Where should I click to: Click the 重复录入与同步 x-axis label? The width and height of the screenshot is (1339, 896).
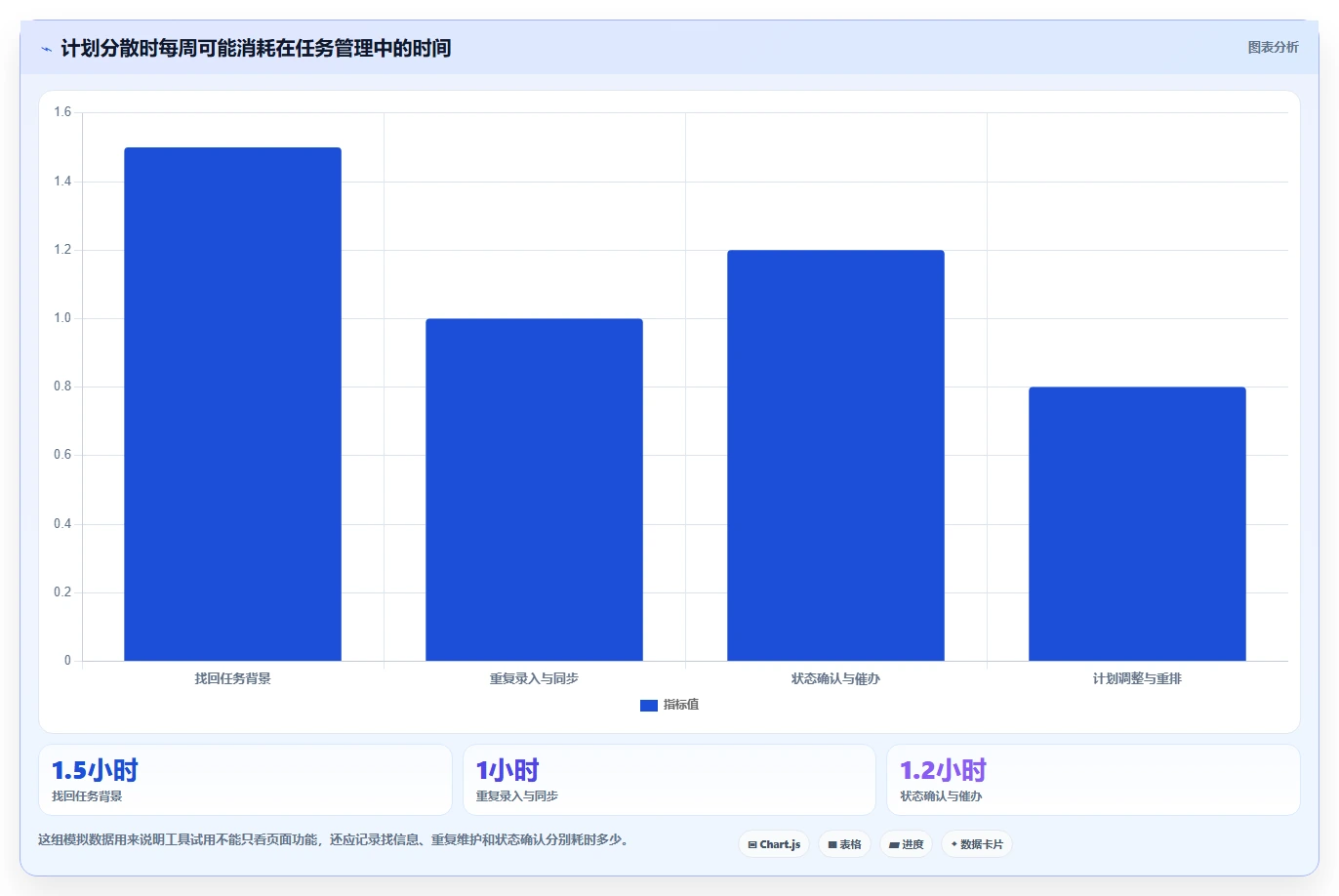(x=534, y=678)
